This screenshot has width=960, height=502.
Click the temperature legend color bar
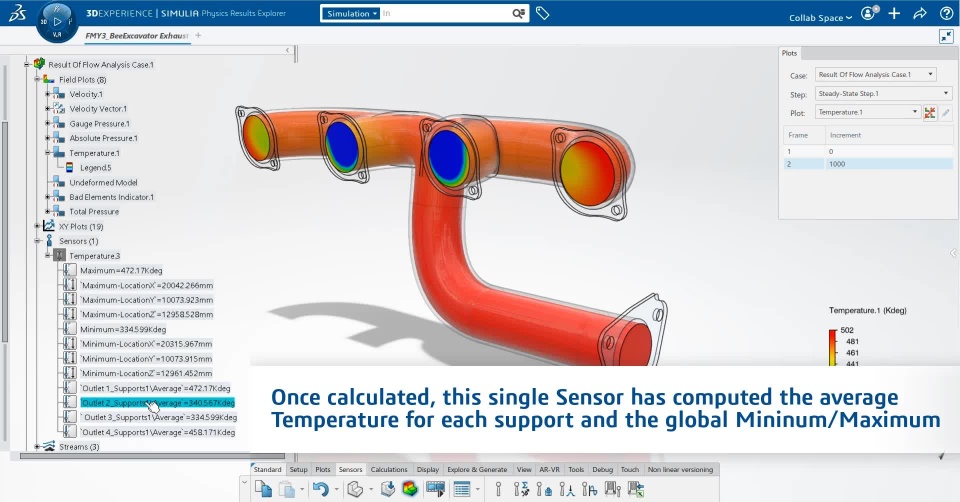pyautogui.click(x=833, y=348)
